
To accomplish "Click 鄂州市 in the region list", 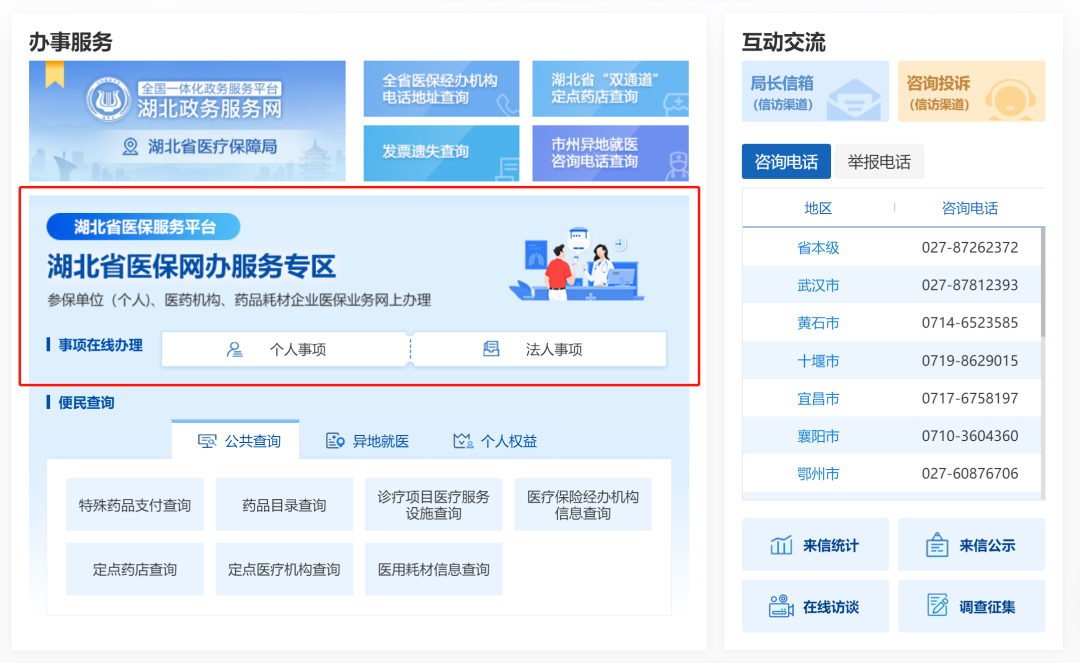I will (818, 474).
